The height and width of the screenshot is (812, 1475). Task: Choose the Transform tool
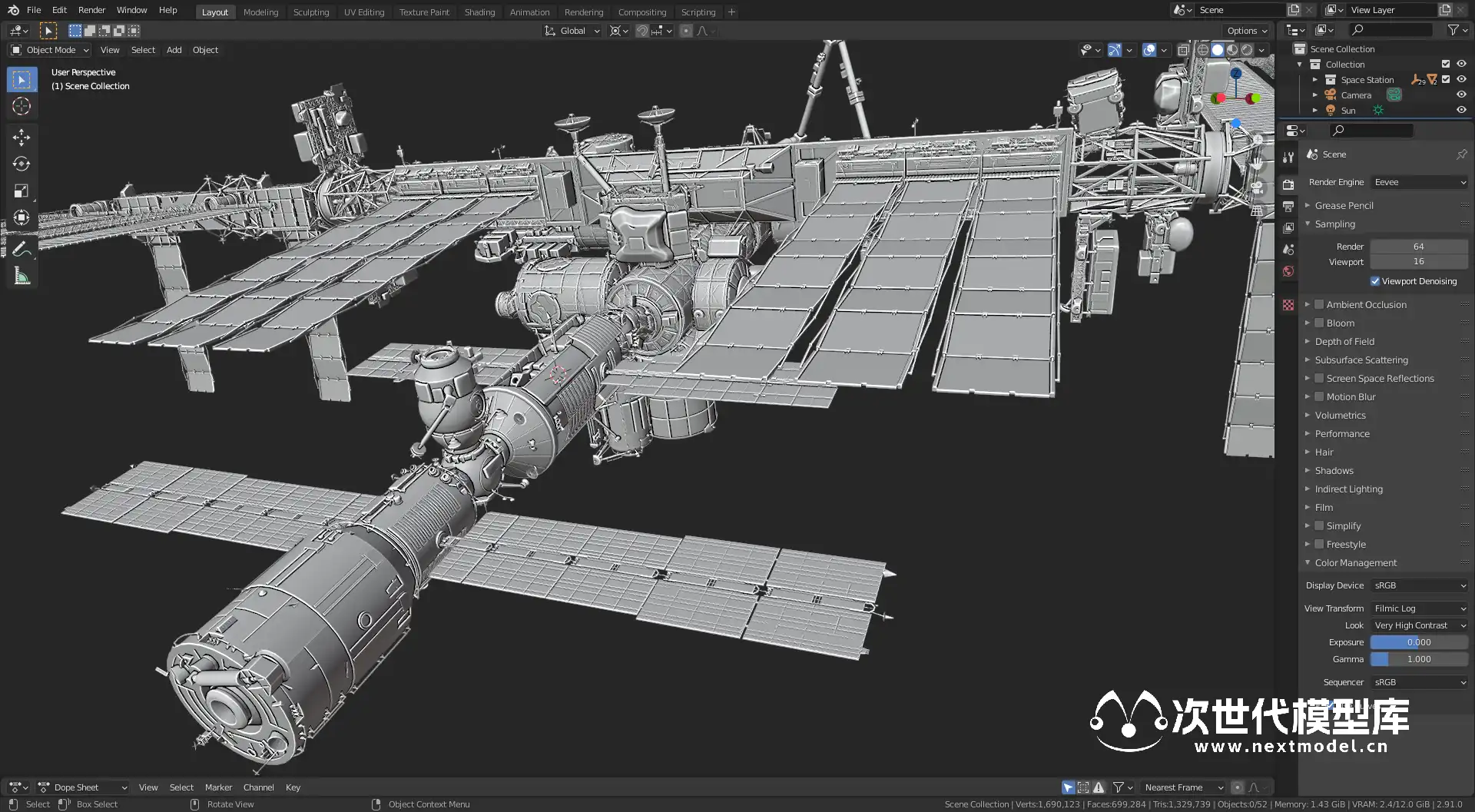pos(22,218)
